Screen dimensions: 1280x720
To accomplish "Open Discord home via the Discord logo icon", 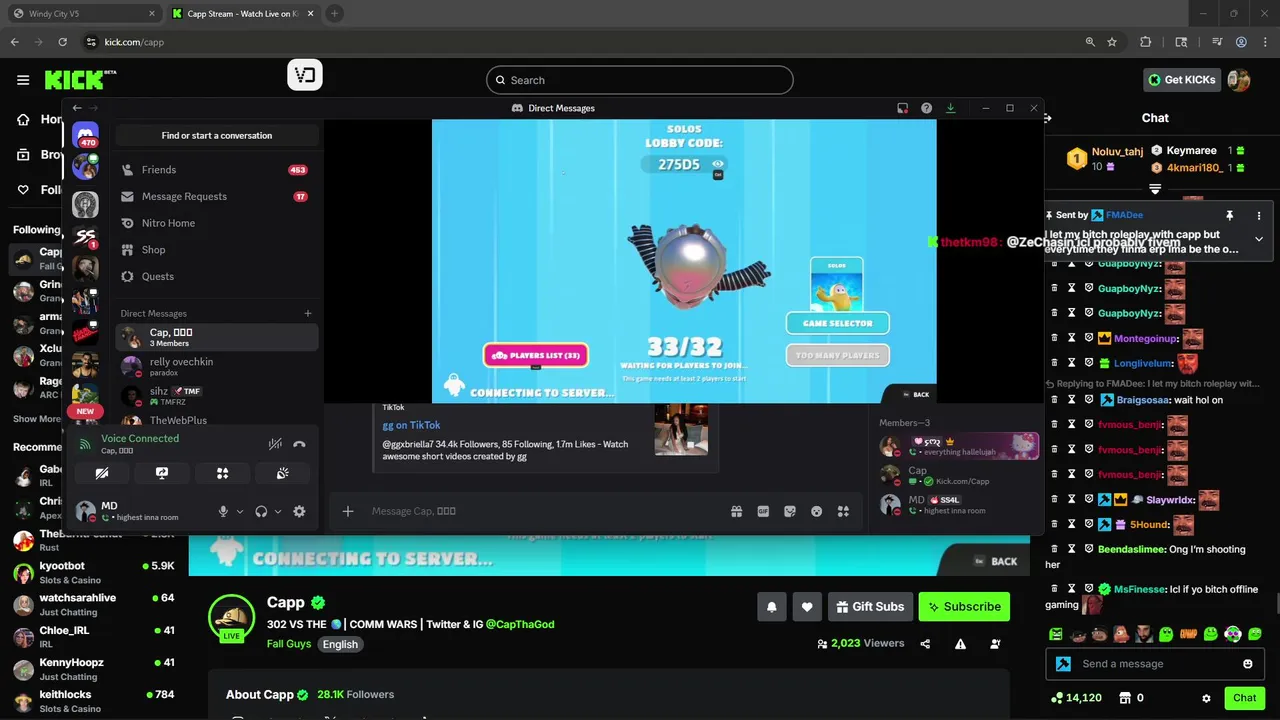I will click(x=86, y=135).
